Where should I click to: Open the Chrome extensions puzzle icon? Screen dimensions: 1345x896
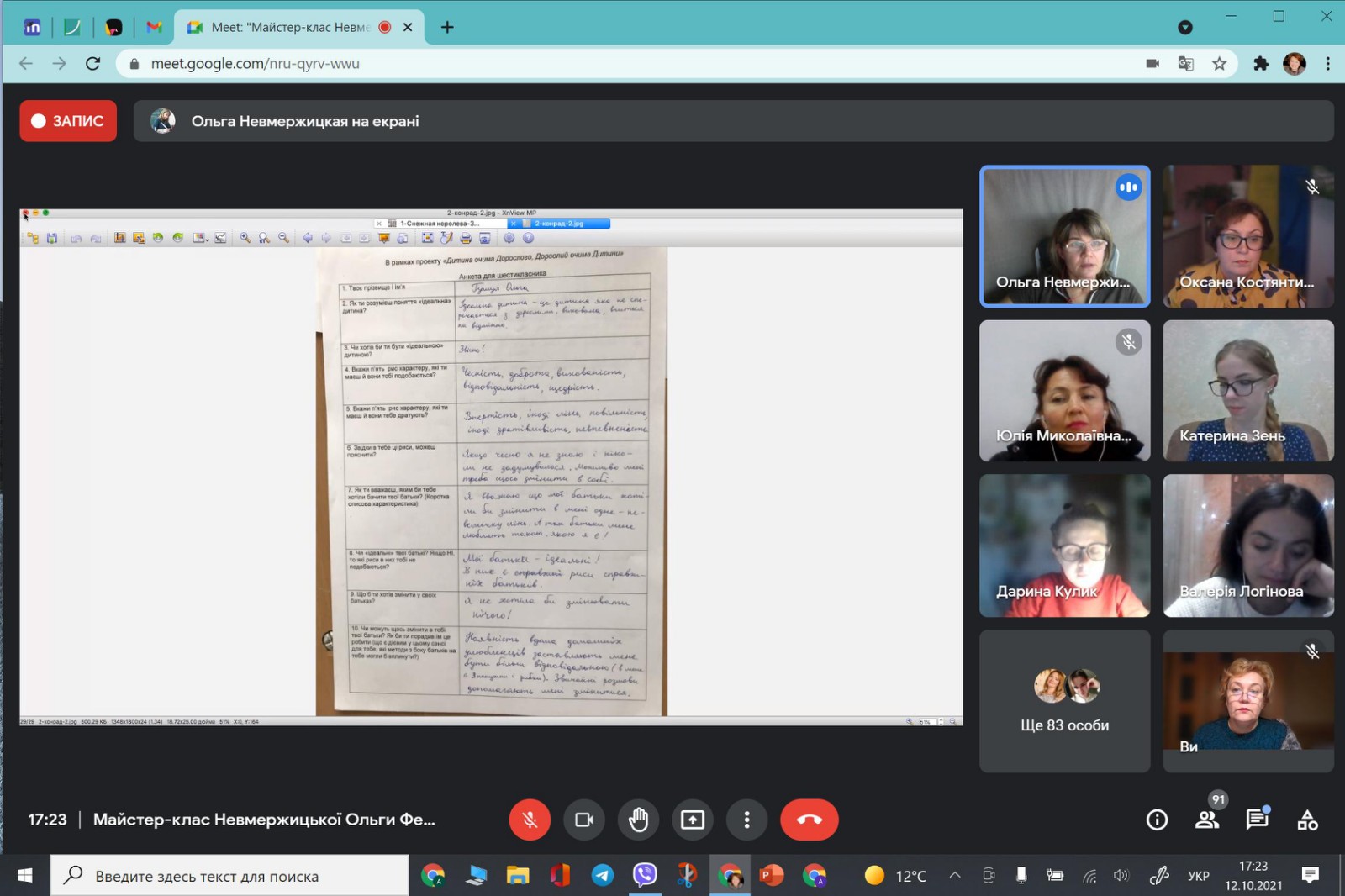point(1260,64)
